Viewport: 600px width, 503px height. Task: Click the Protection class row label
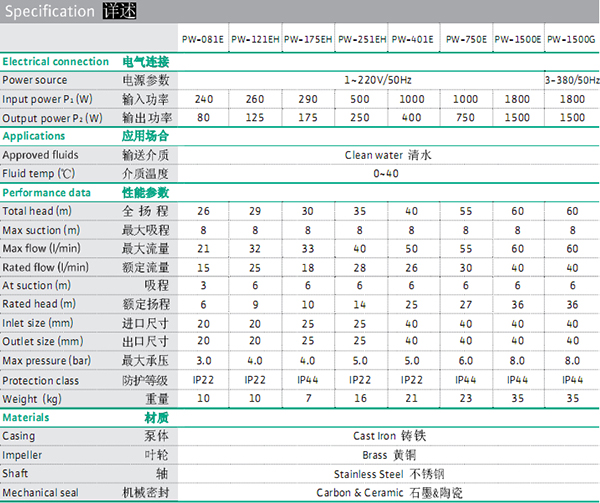click(40, 380)
